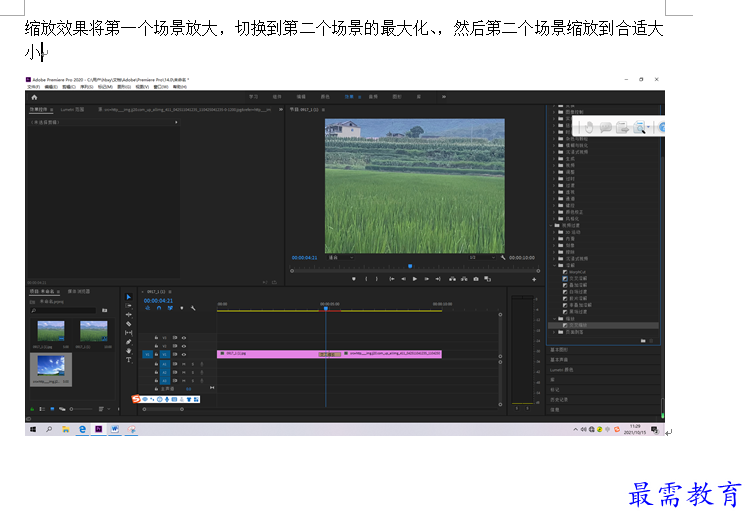Toggle the eye visibility on track V1
This screenshot has height=526, width=750.
pyautogui.click(x=184, y=354)
